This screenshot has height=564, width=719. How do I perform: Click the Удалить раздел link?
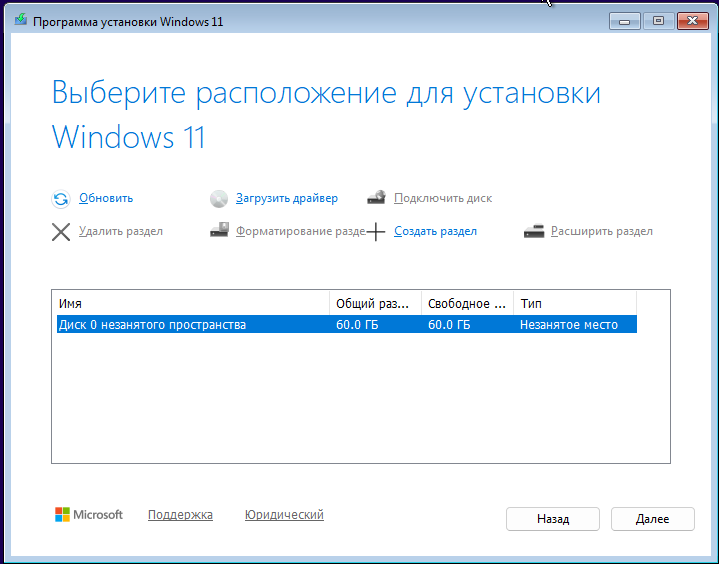121,231
